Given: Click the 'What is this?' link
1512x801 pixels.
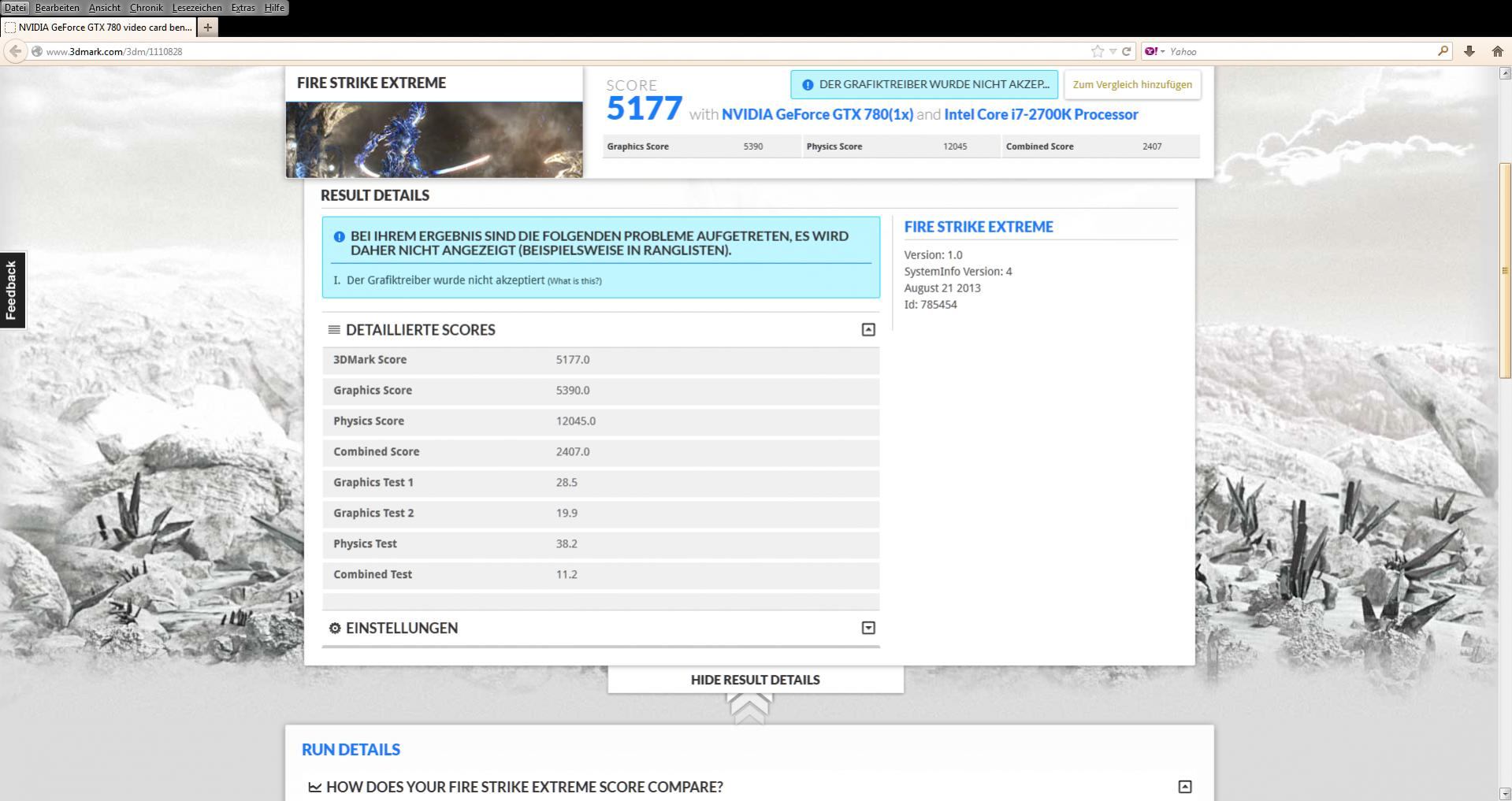Looking at the screenshot, I should (x=574, y=281).
